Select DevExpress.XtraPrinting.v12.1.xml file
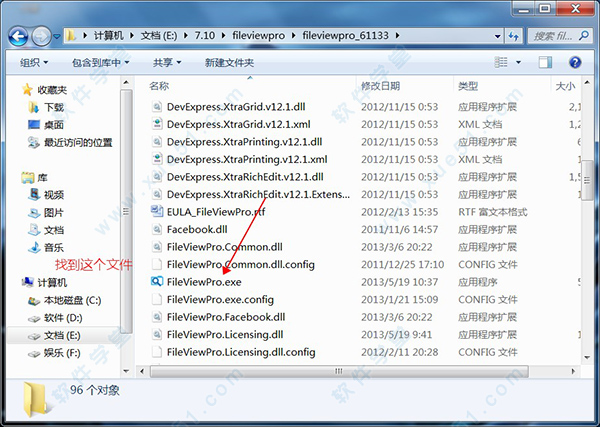The height and width of the screenshot is (427, 600). [247, 160]
